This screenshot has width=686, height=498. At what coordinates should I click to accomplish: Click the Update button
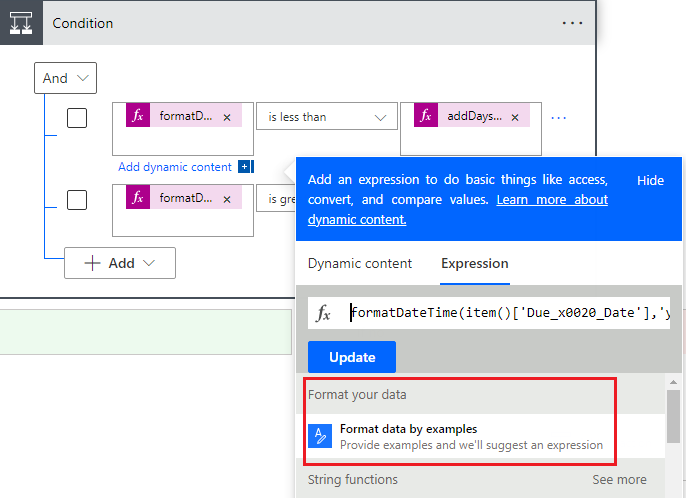pos(352,357)
